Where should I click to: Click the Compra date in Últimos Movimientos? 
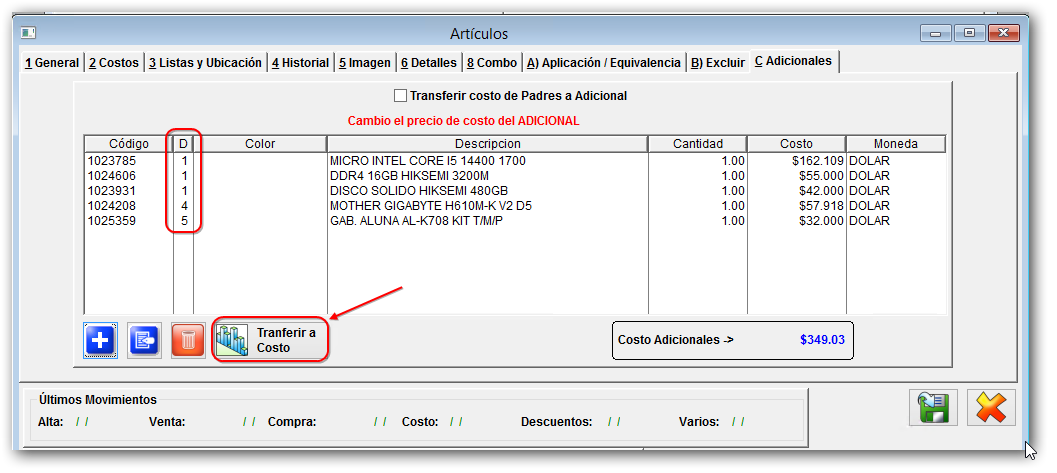pos(380,422)
